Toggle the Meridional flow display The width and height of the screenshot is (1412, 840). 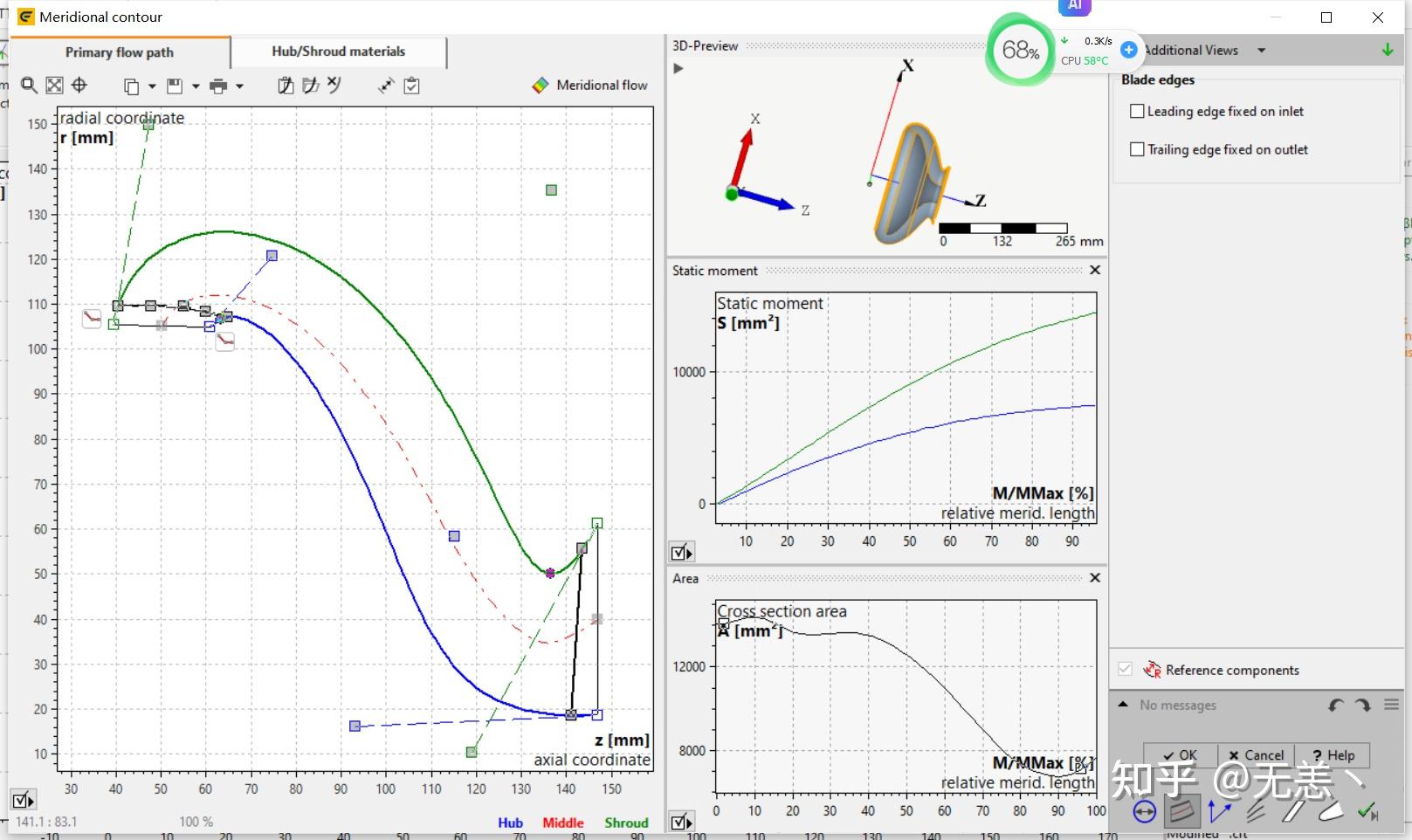click(x=589, y=85)
